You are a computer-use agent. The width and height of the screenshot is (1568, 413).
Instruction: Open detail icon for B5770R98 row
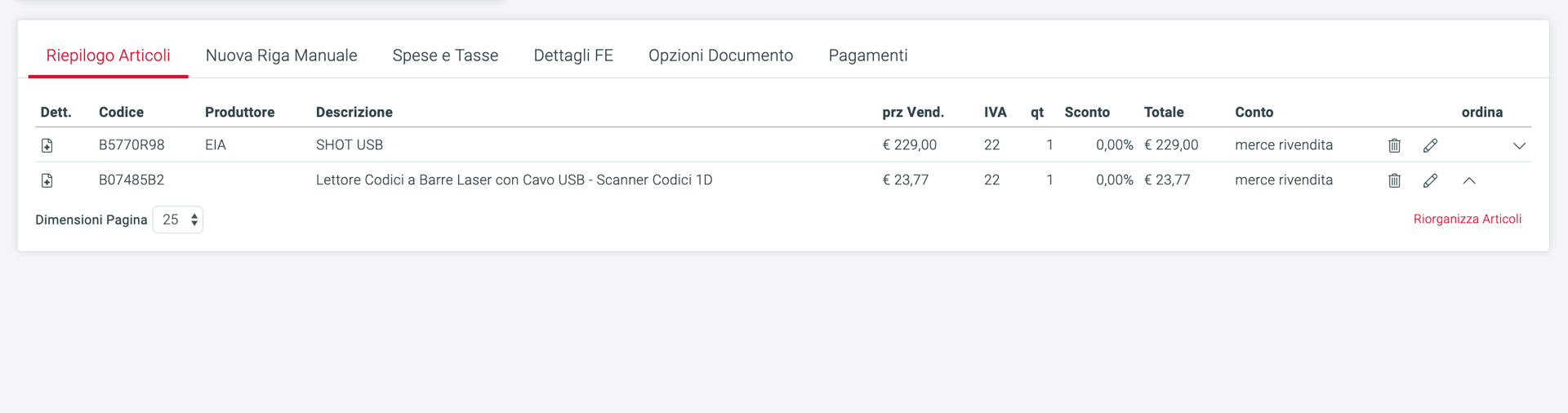[47, 145]
